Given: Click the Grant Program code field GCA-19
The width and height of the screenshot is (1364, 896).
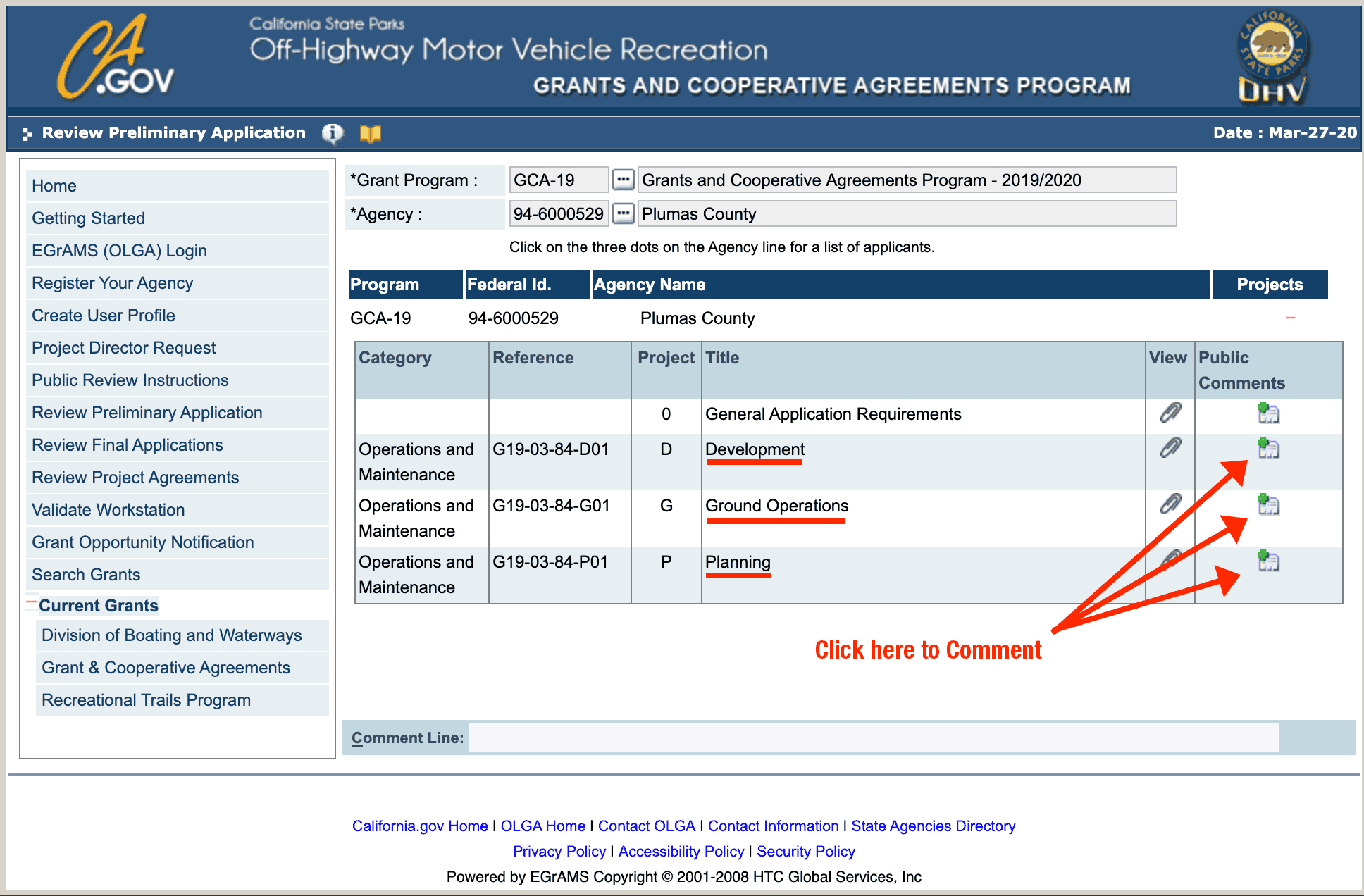Looking at the screenshot, I should [559, 180].
